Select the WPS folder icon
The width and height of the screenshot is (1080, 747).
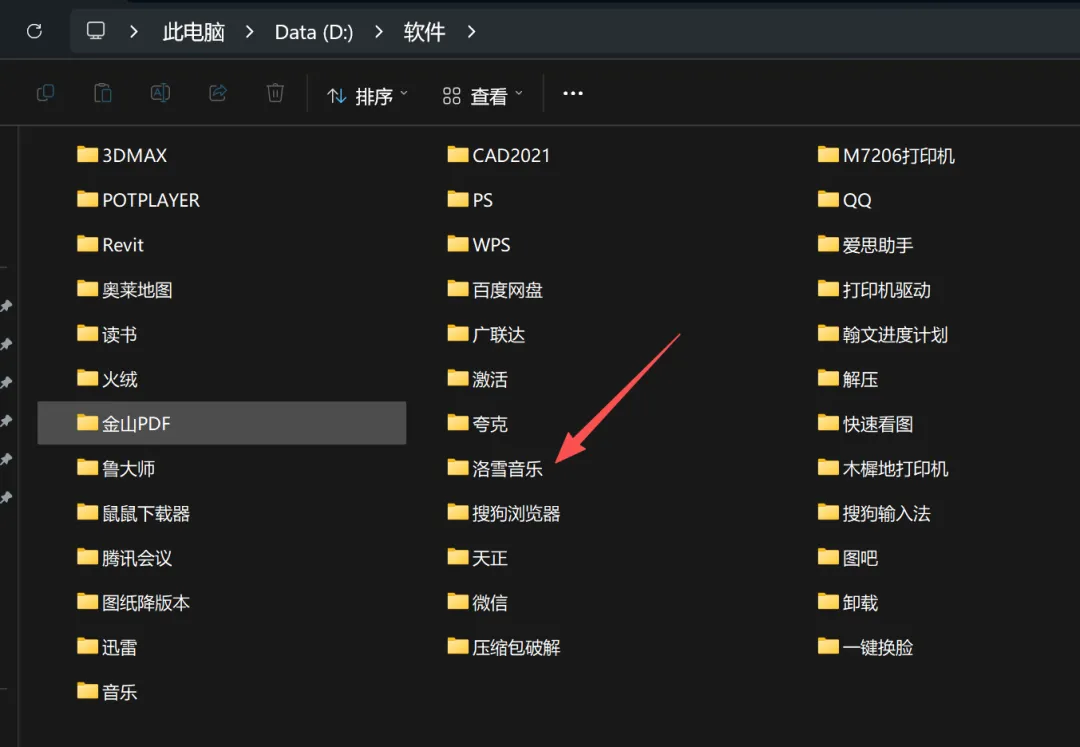coord(458,244)
